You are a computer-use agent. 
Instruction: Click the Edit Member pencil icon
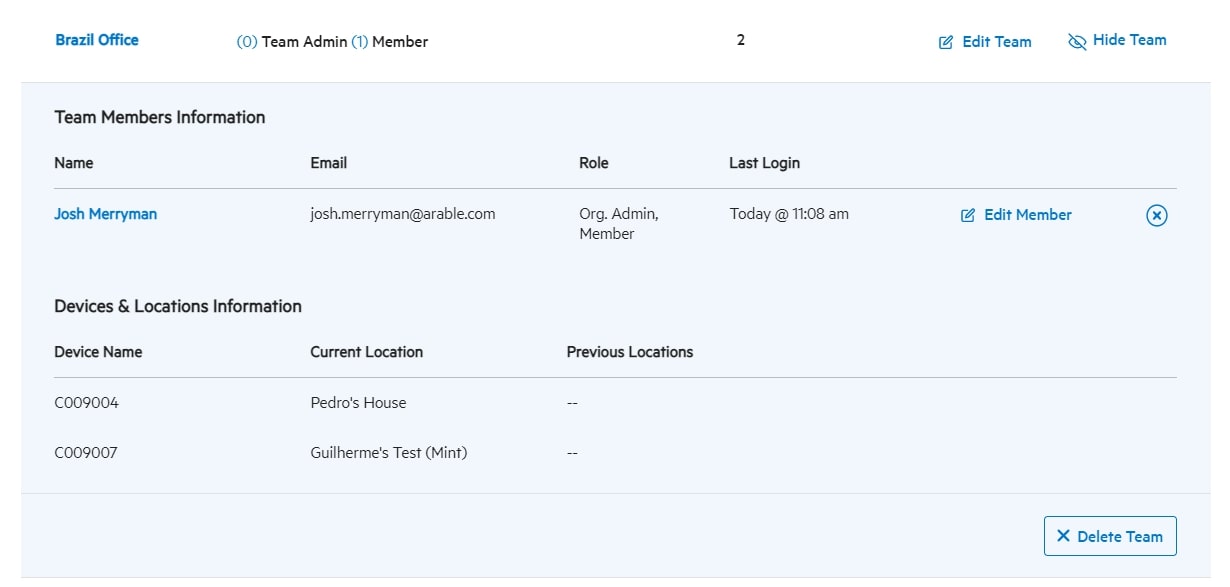coord(967,214)
